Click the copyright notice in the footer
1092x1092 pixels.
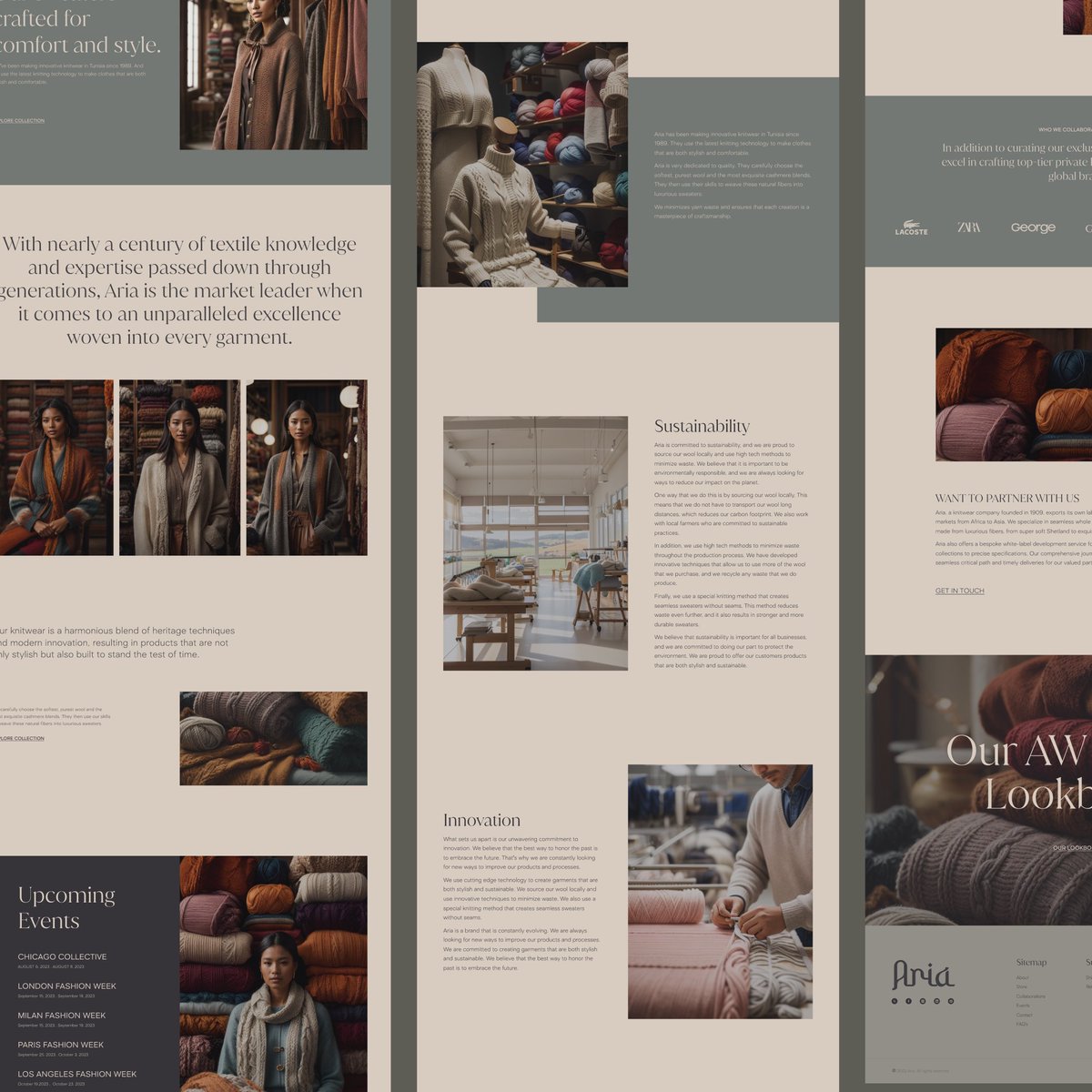click(x=920, y=1070)
